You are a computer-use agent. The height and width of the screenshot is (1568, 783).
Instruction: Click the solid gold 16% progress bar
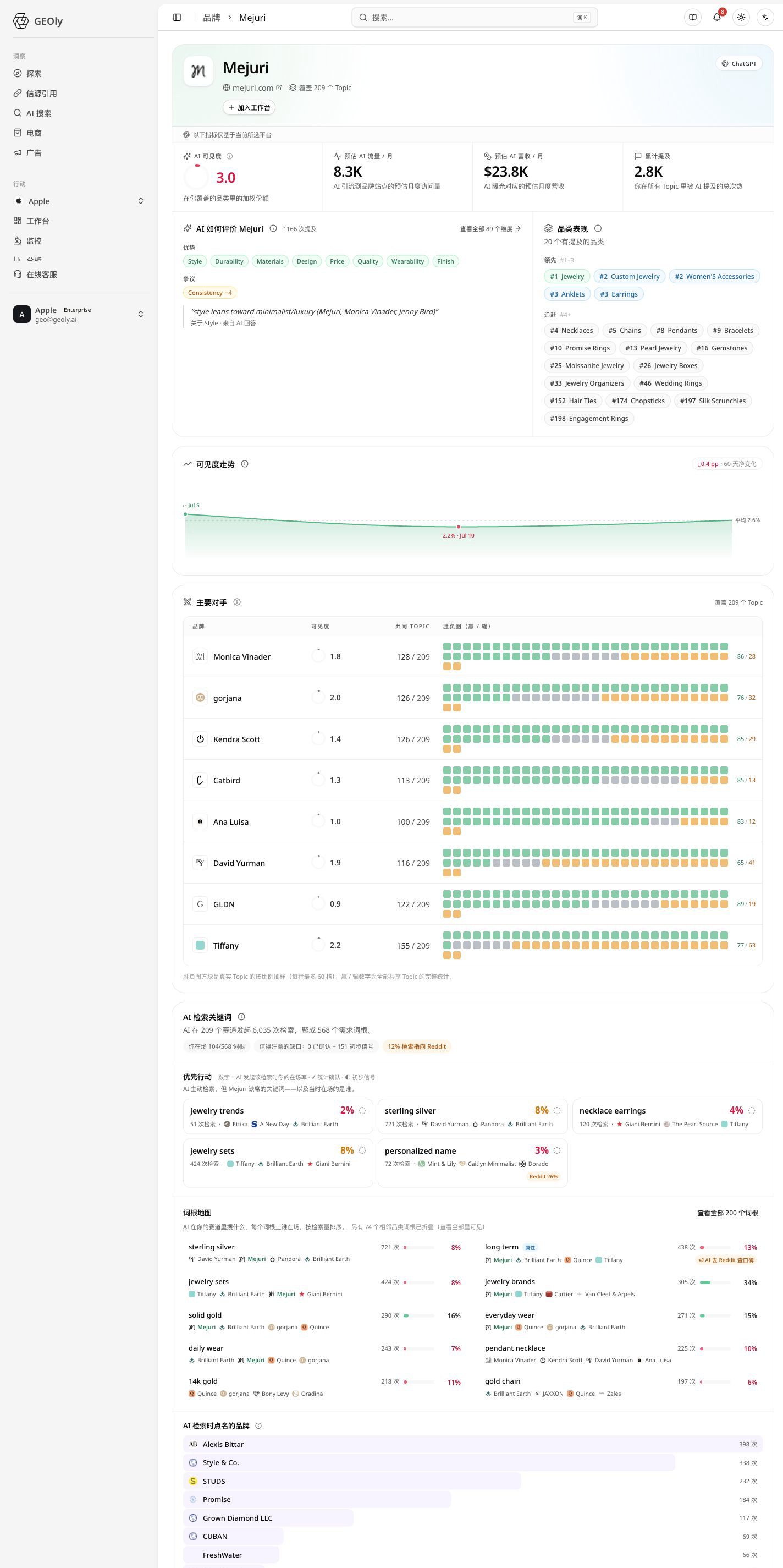point(418,1315)
